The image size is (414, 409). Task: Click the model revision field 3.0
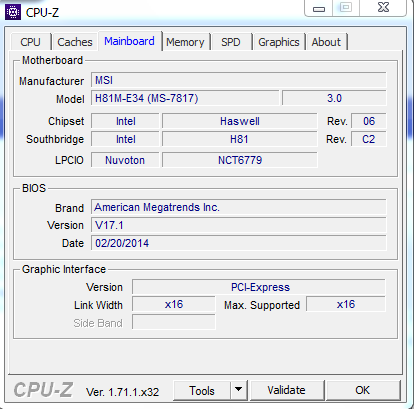coord(334,98)
